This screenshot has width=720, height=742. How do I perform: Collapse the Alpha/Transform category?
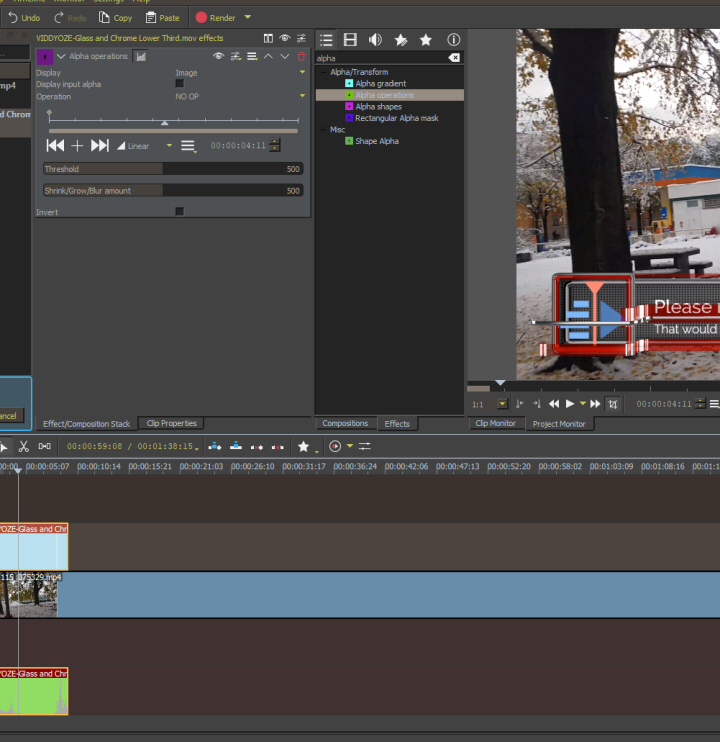coord(323,72)
